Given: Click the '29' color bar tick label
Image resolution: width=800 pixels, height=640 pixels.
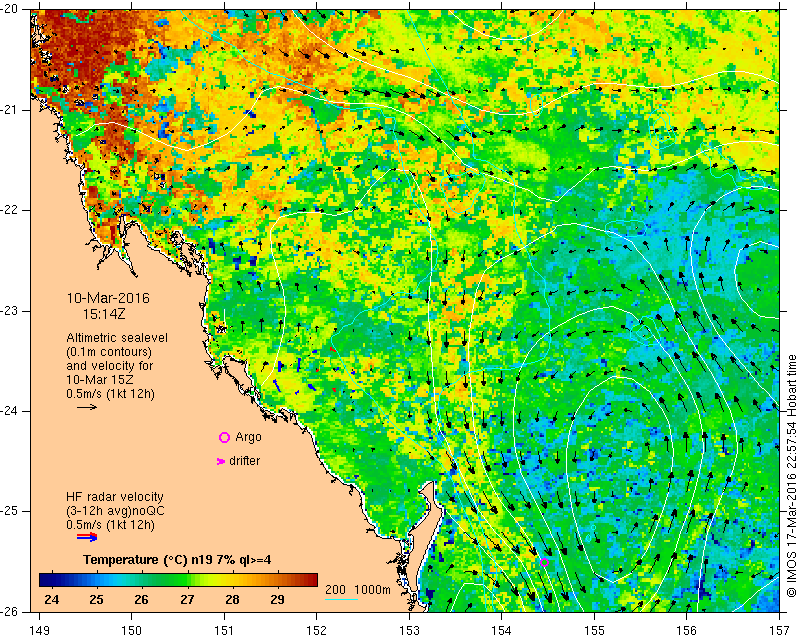Looking at the screenshot, I should 277,599.
